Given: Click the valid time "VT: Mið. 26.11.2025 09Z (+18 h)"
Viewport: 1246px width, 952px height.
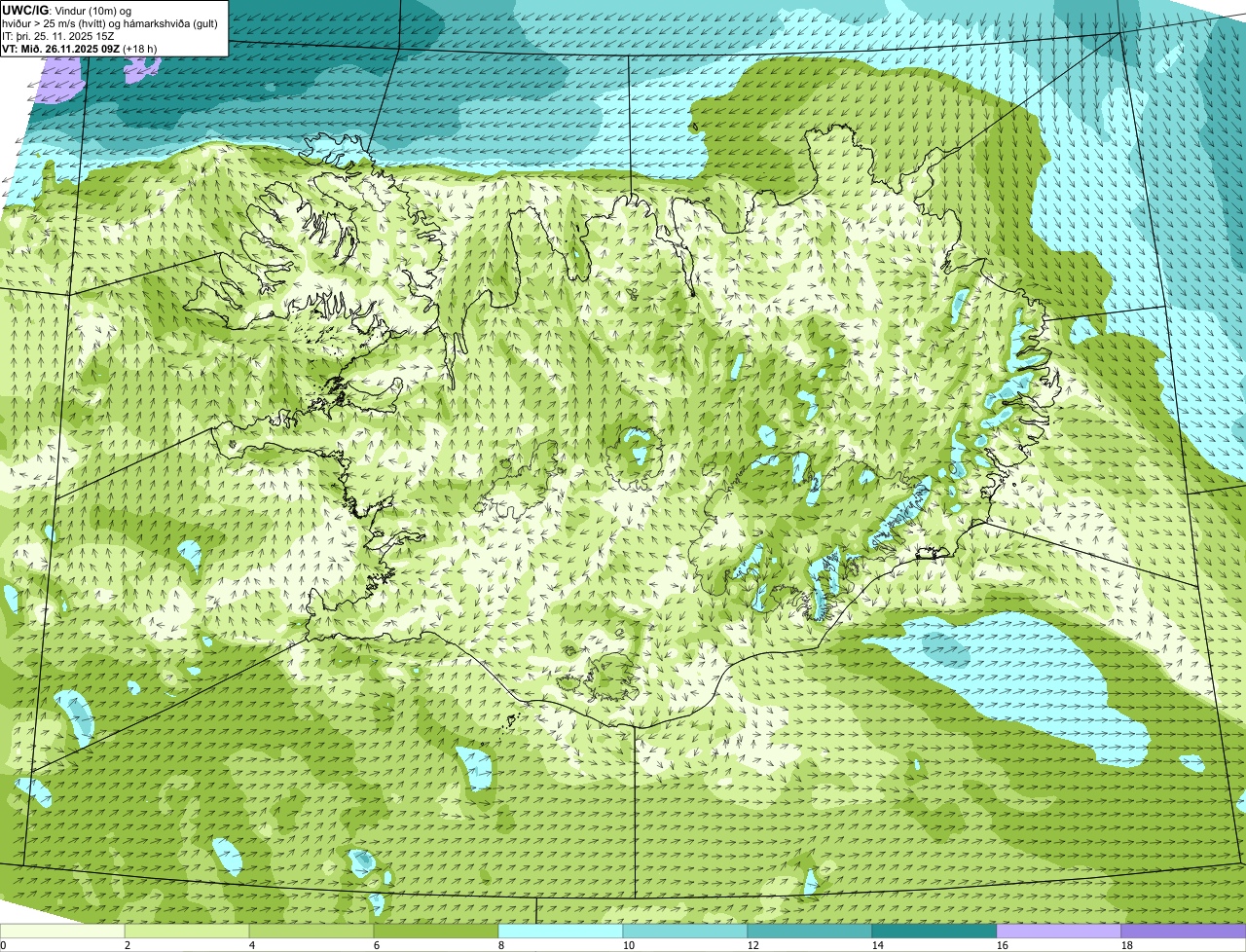Looking at the screenshot, I should coord(80,48).
